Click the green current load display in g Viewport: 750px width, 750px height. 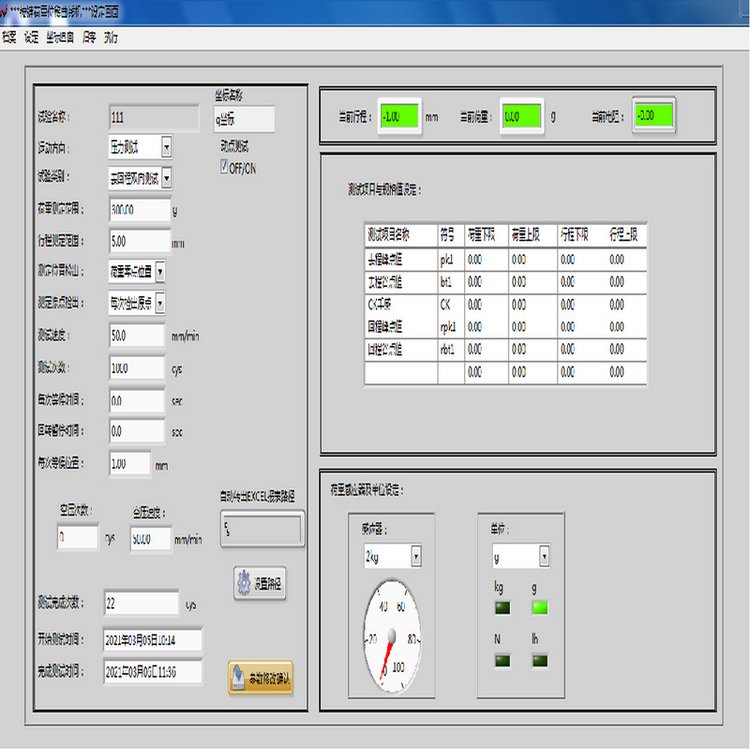click(522, 116)
